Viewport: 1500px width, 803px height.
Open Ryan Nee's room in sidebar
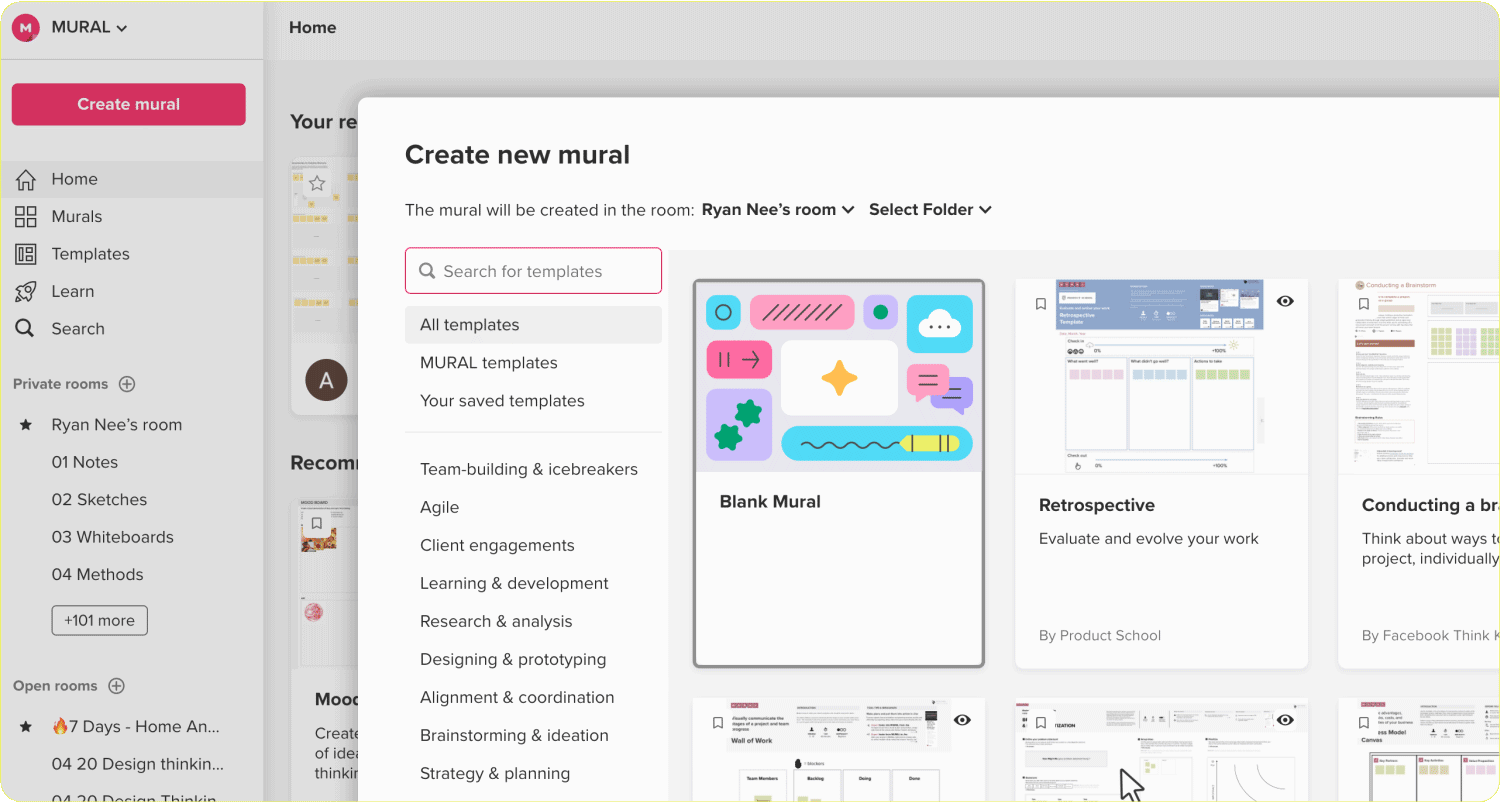pyautogui.click(x=117, y=425)
